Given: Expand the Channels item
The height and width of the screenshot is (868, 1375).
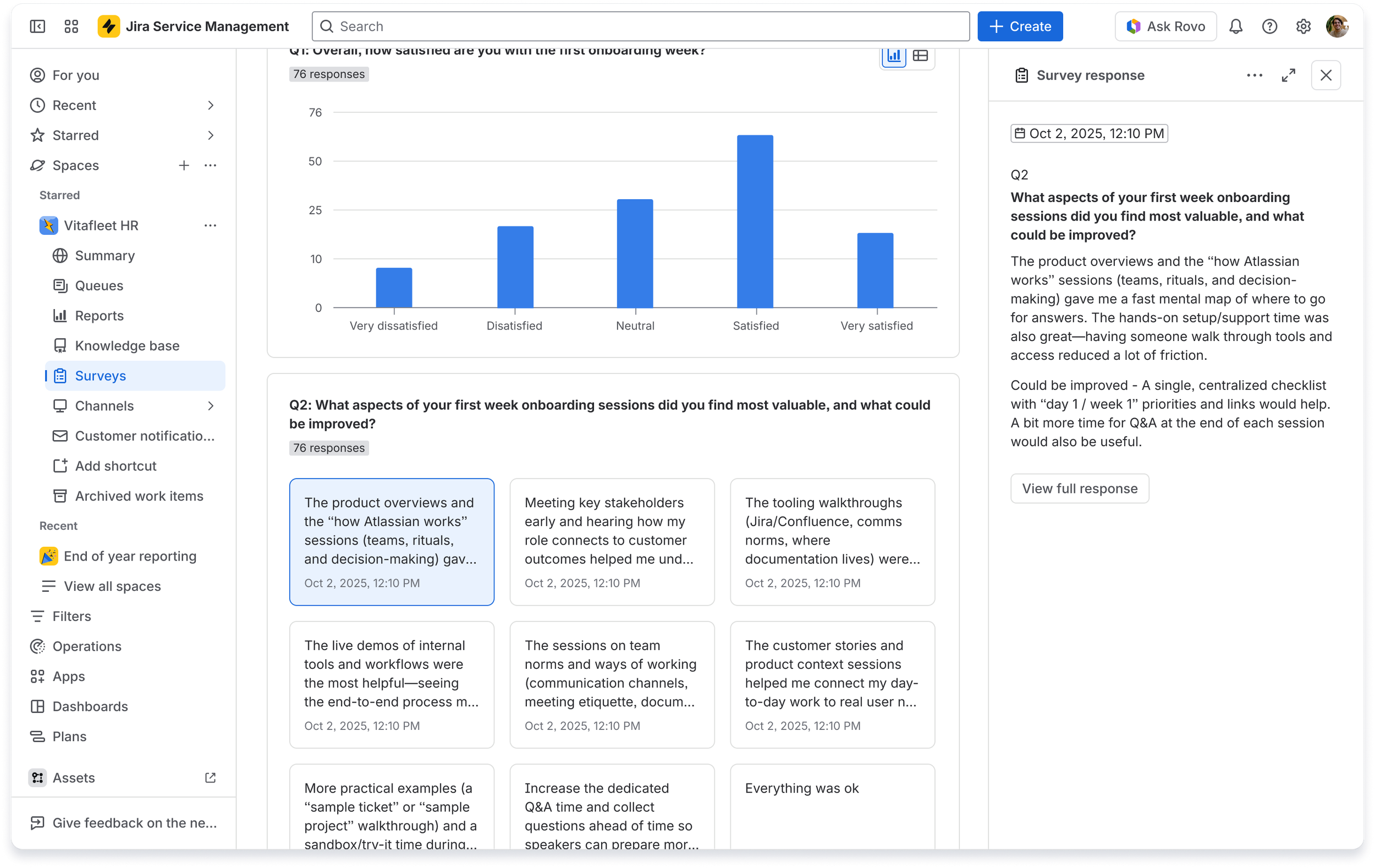Looking at the screenshot, I should point(211,405).
